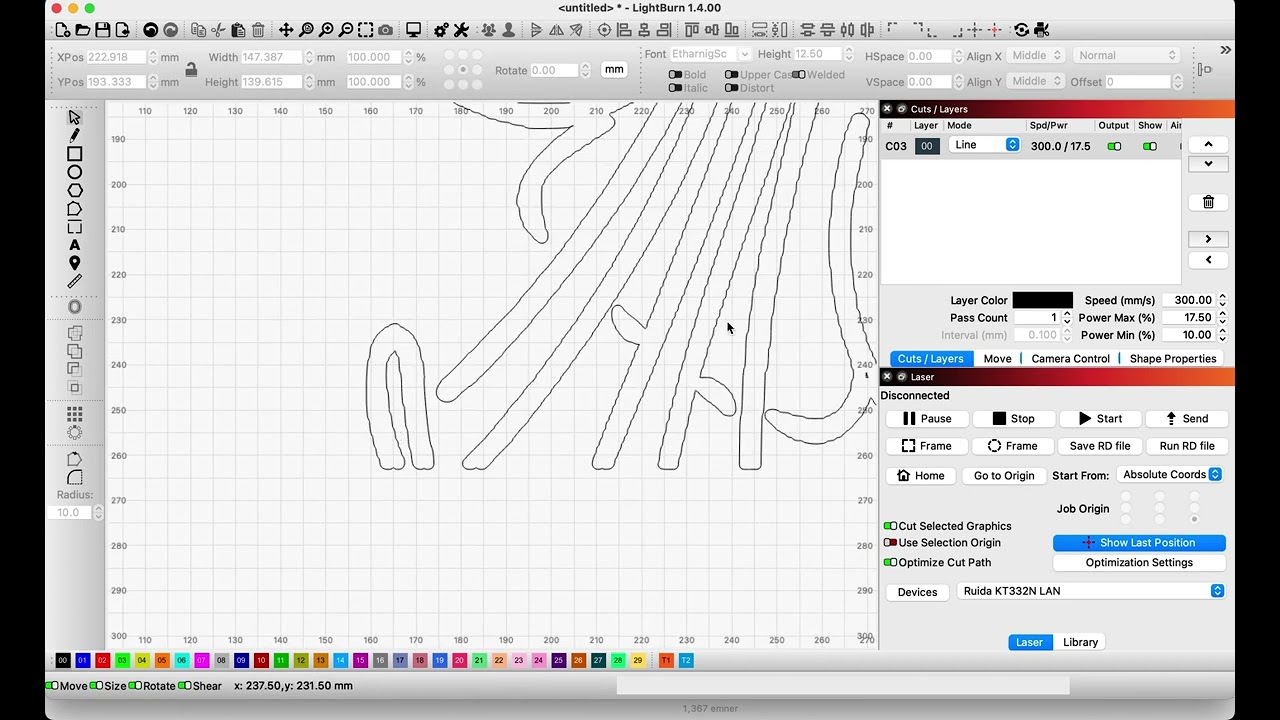Open device settings wrench icon

[x=461, y=30]
